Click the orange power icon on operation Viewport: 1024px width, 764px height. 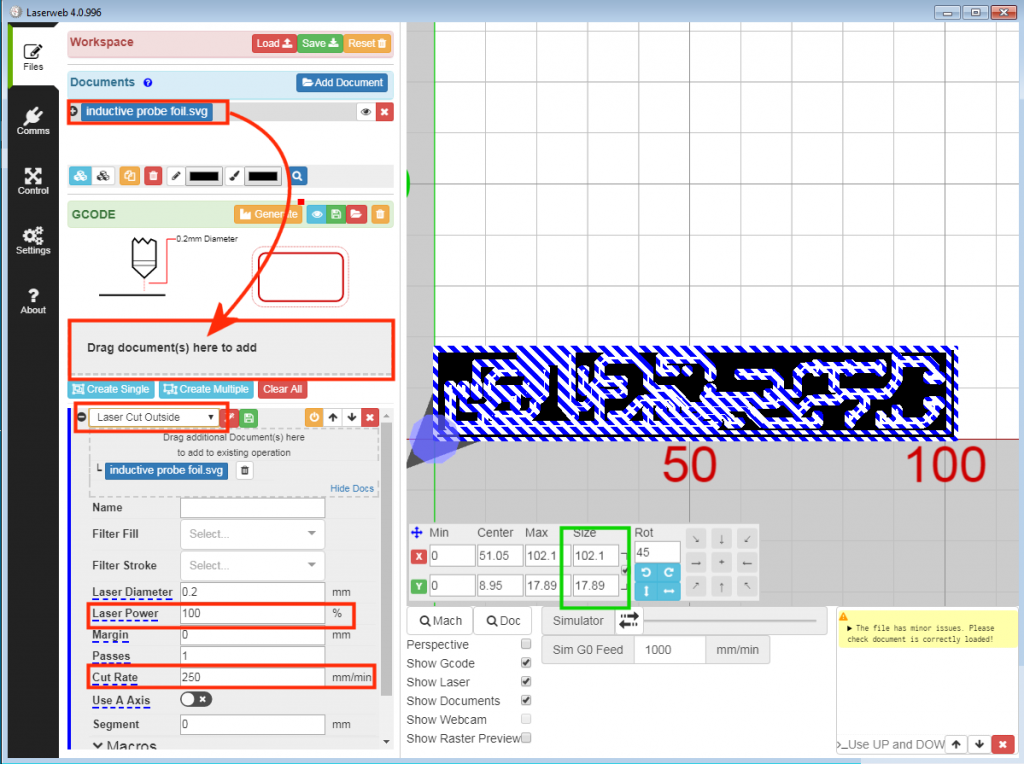tap(313, 417)
